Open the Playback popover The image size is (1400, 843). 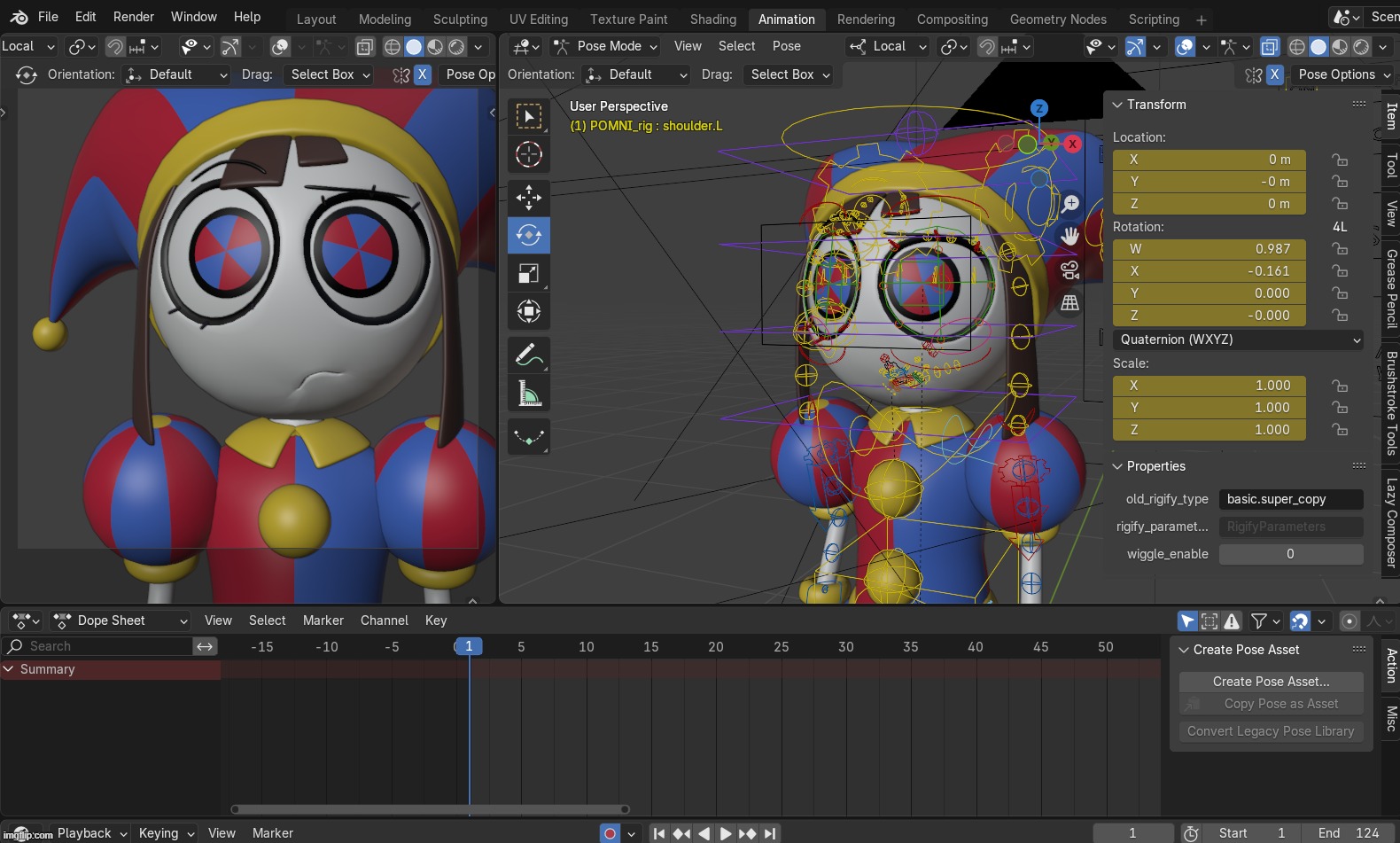click(91, 833)
